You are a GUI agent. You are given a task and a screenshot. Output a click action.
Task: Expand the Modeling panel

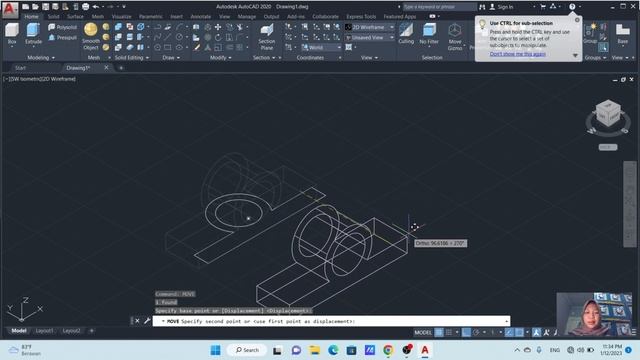click(x=40, y=58)
